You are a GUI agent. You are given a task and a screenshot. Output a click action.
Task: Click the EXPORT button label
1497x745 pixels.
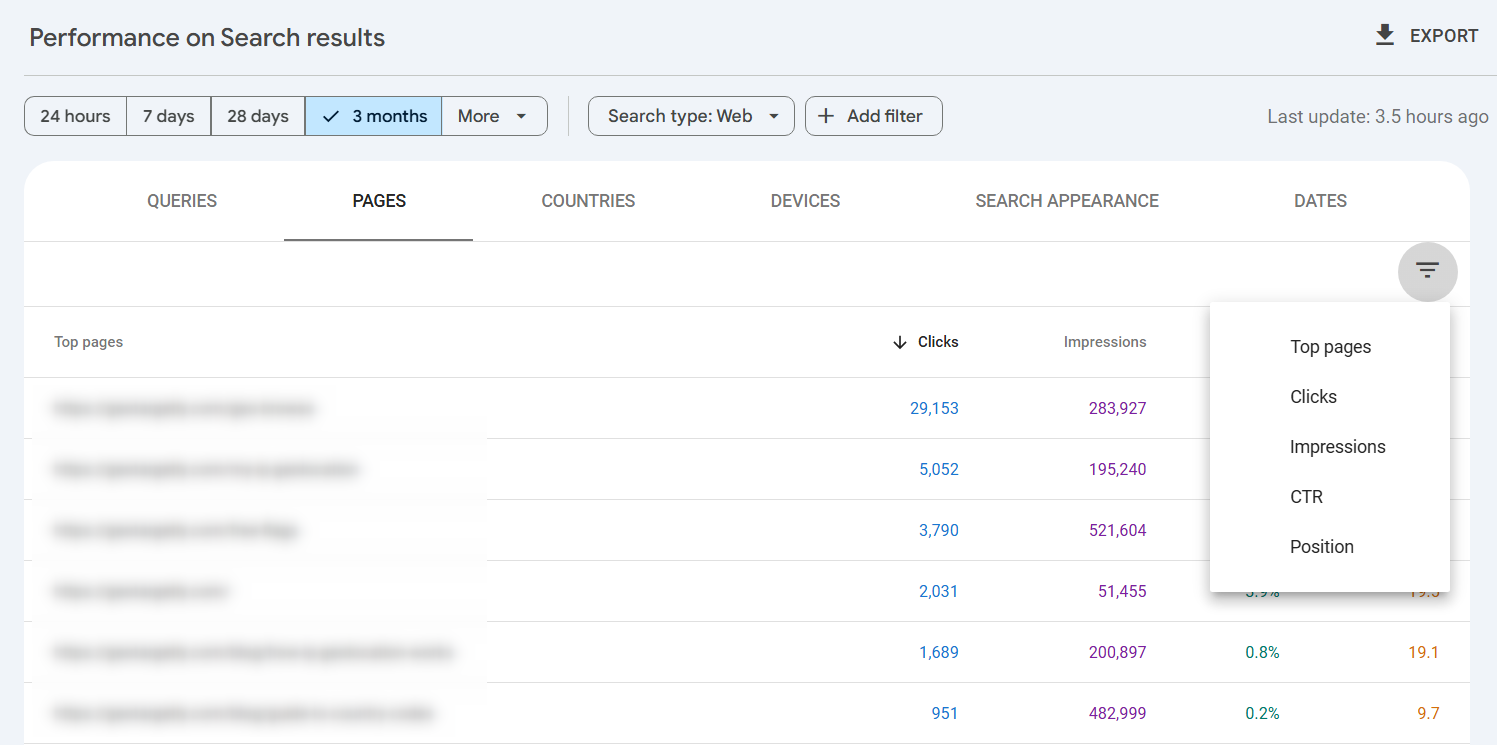pos(1443,36)
